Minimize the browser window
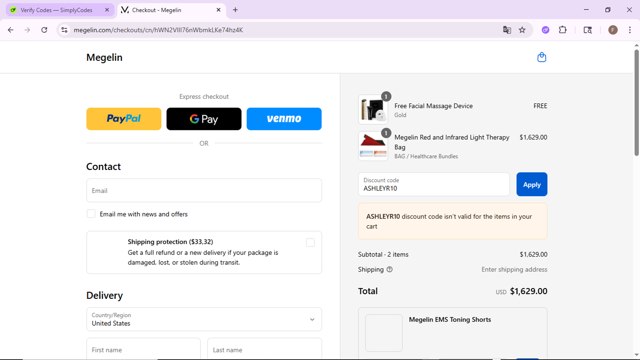Viewport: 640px width, 360px height. (586, 10)
